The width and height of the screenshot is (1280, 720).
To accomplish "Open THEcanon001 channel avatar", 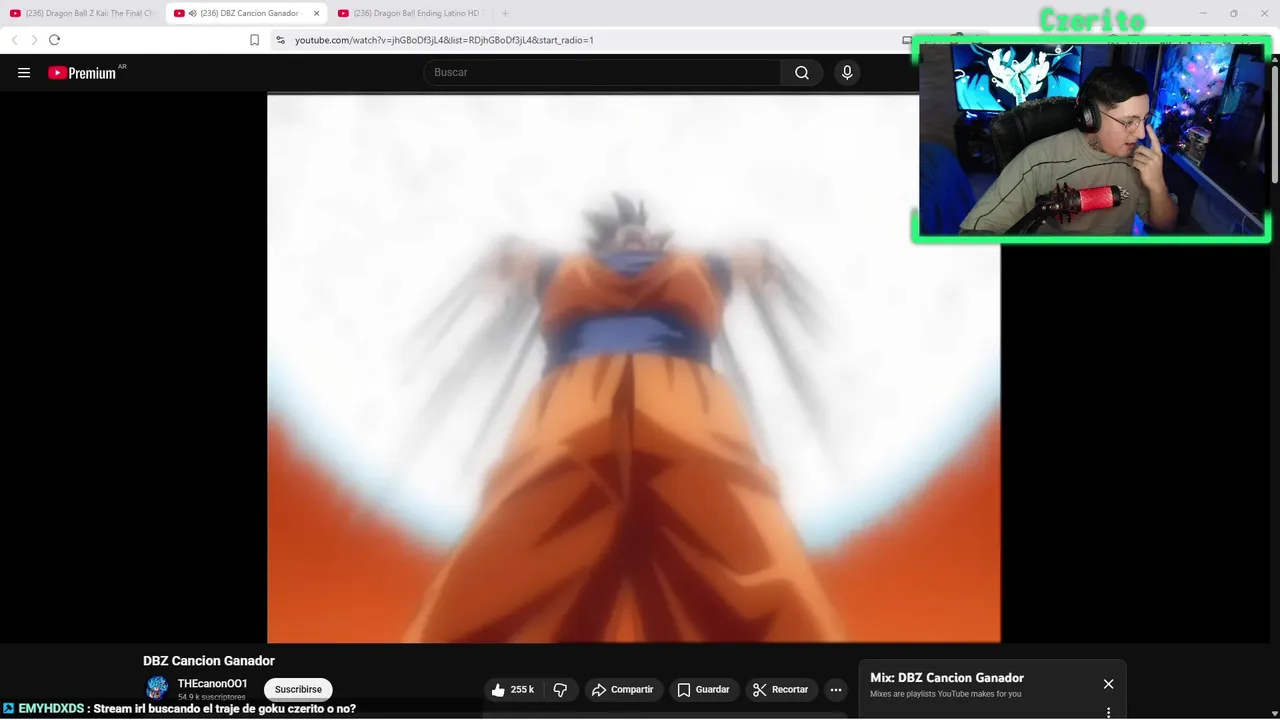I will point(157,688).
